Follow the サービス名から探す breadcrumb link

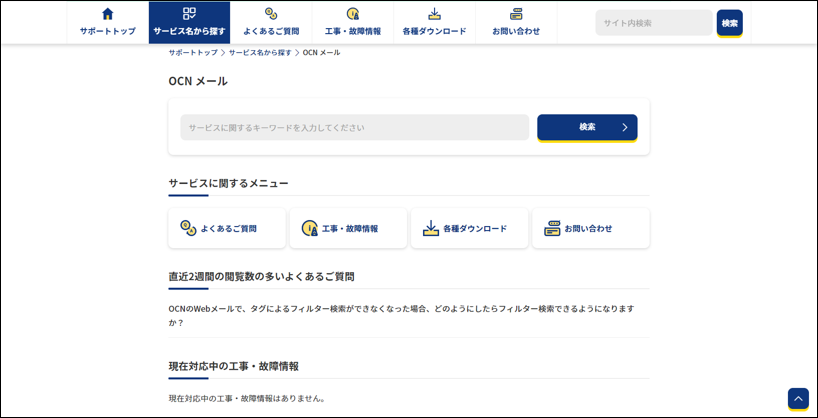point(260,52)
